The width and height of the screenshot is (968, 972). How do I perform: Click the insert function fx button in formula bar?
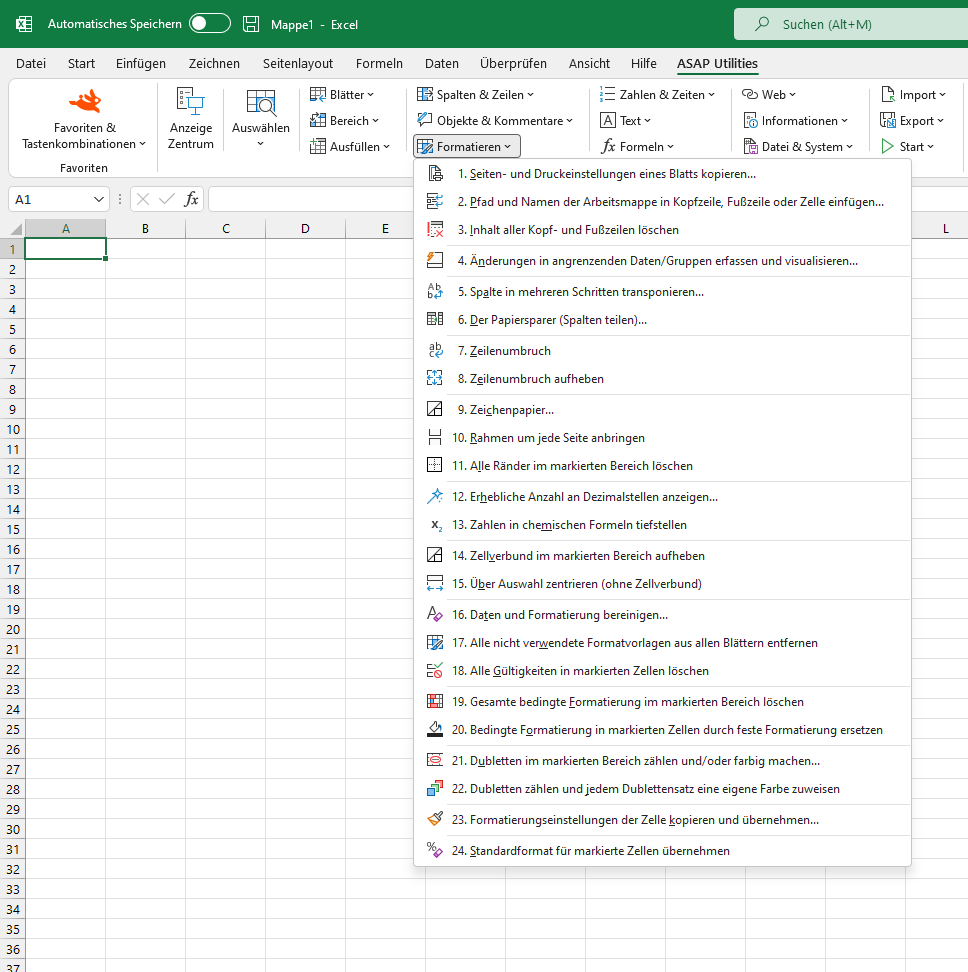point(191,199)
